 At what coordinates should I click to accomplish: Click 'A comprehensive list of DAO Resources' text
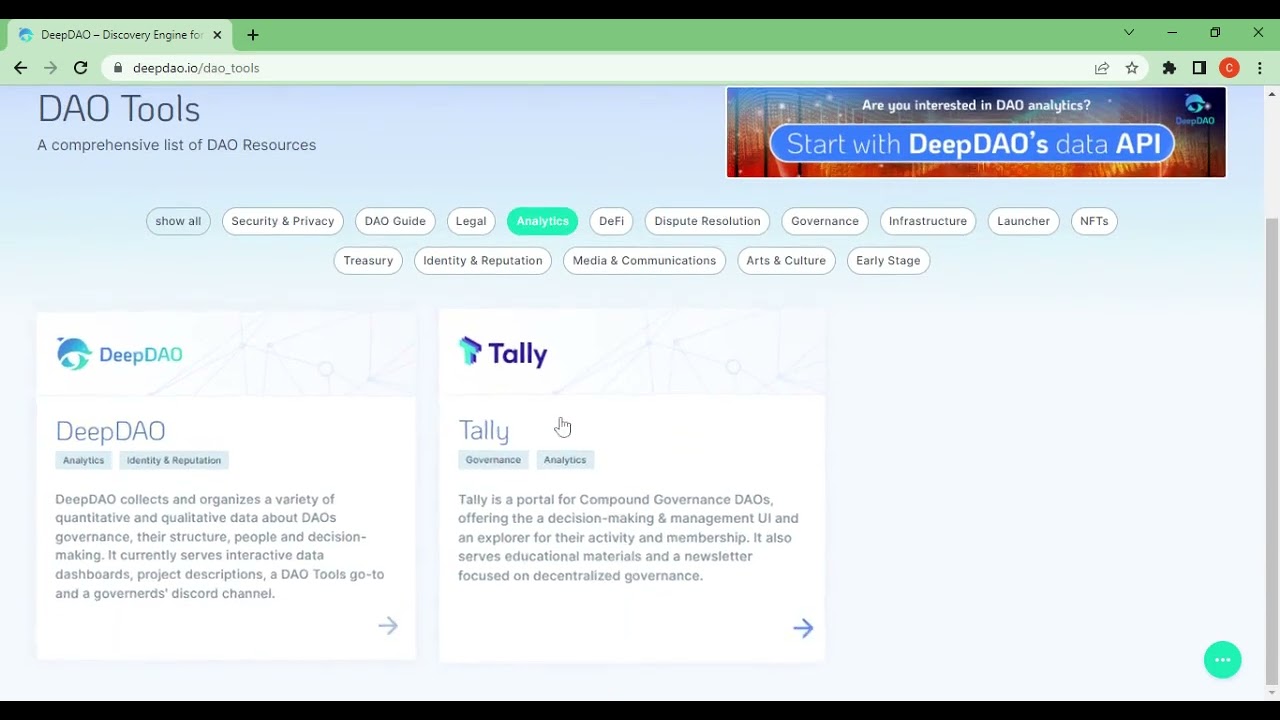coord(177,145)
